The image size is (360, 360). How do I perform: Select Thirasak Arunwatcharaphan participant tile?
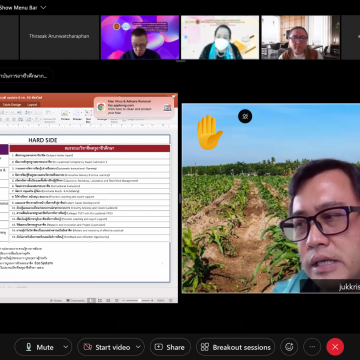[59, 37]
